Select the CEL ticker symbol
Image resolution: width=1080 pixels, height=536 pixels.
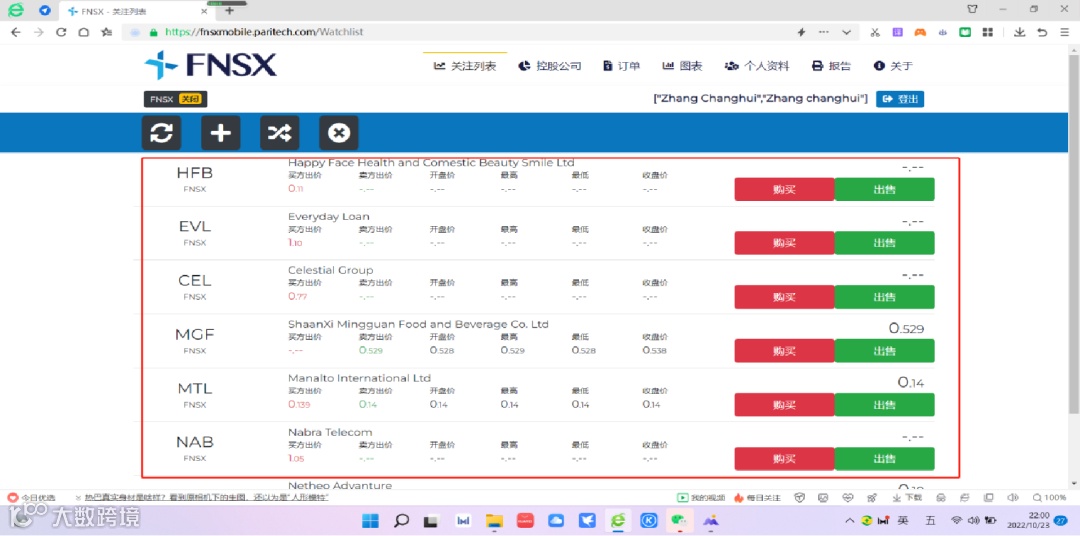(195, 280)
